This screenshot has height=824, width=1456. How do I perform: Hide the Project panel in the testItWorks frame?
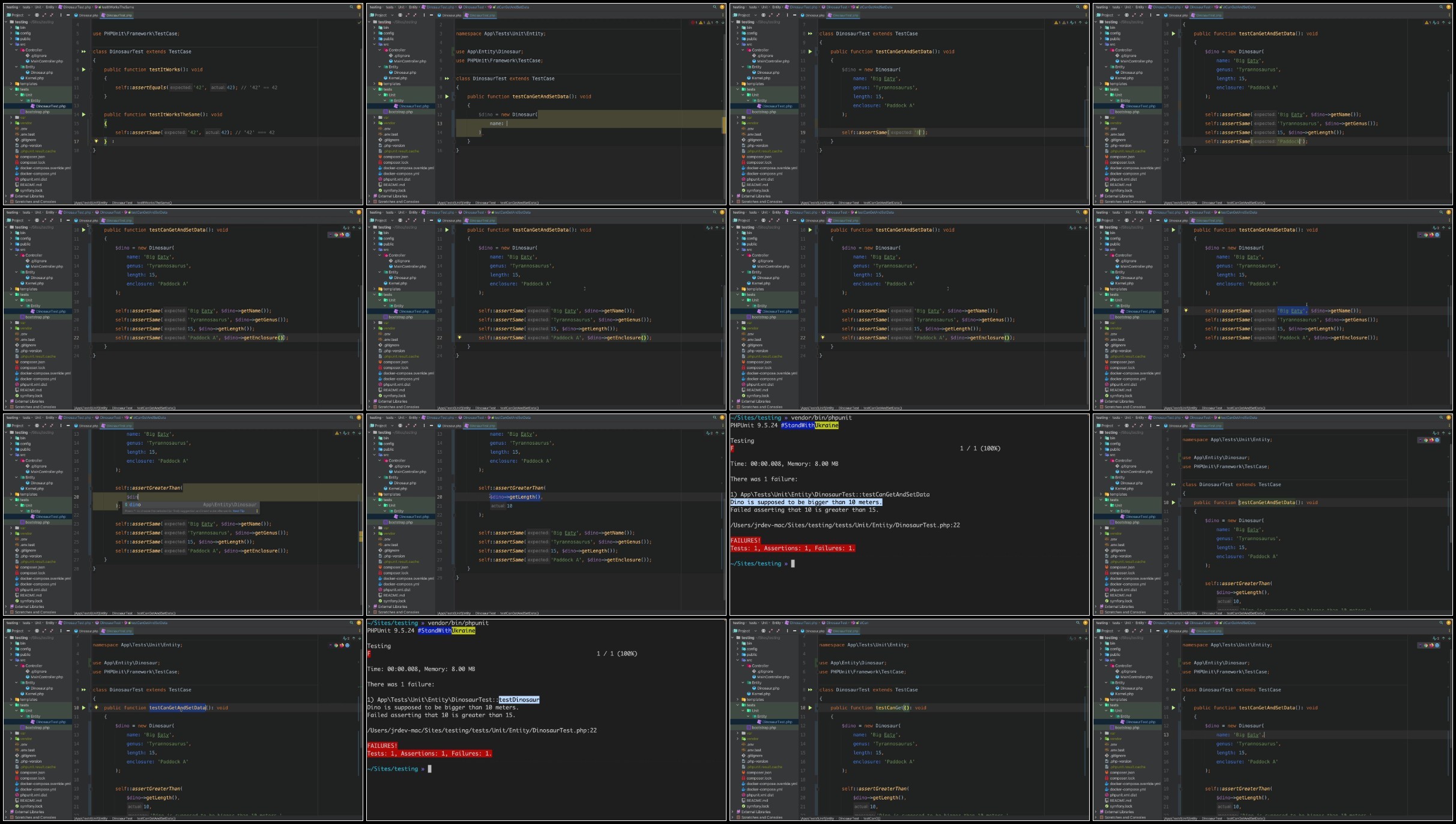pos(68,15)
